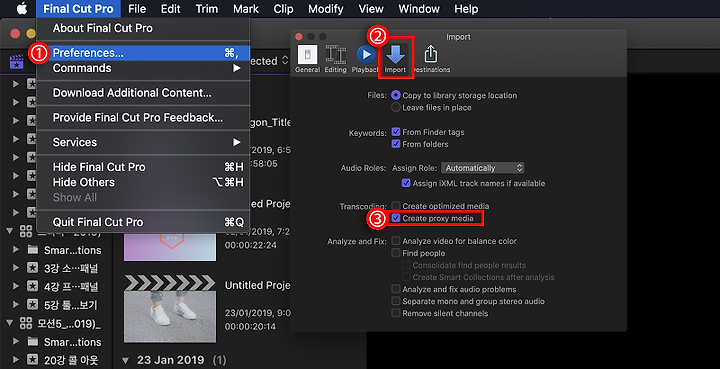Image resolution: width=720 pixels, height=369 pixels.
Task: Open Playback preferences pane
Action: coord(366,59)
